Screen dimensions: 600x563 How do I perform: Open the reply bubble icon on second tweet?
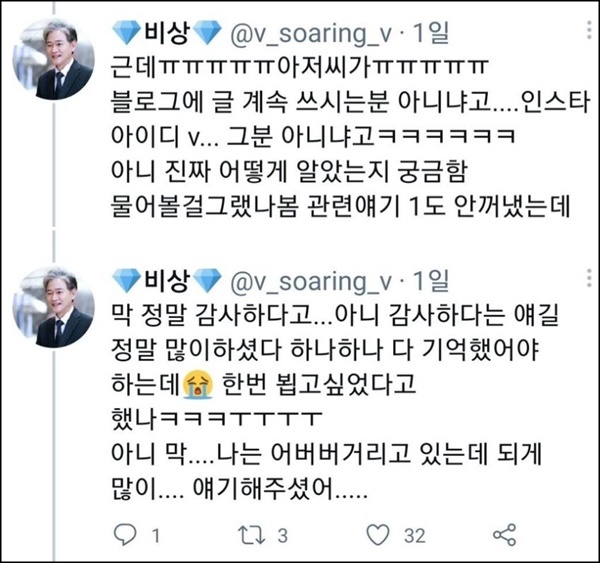point(125,535)
